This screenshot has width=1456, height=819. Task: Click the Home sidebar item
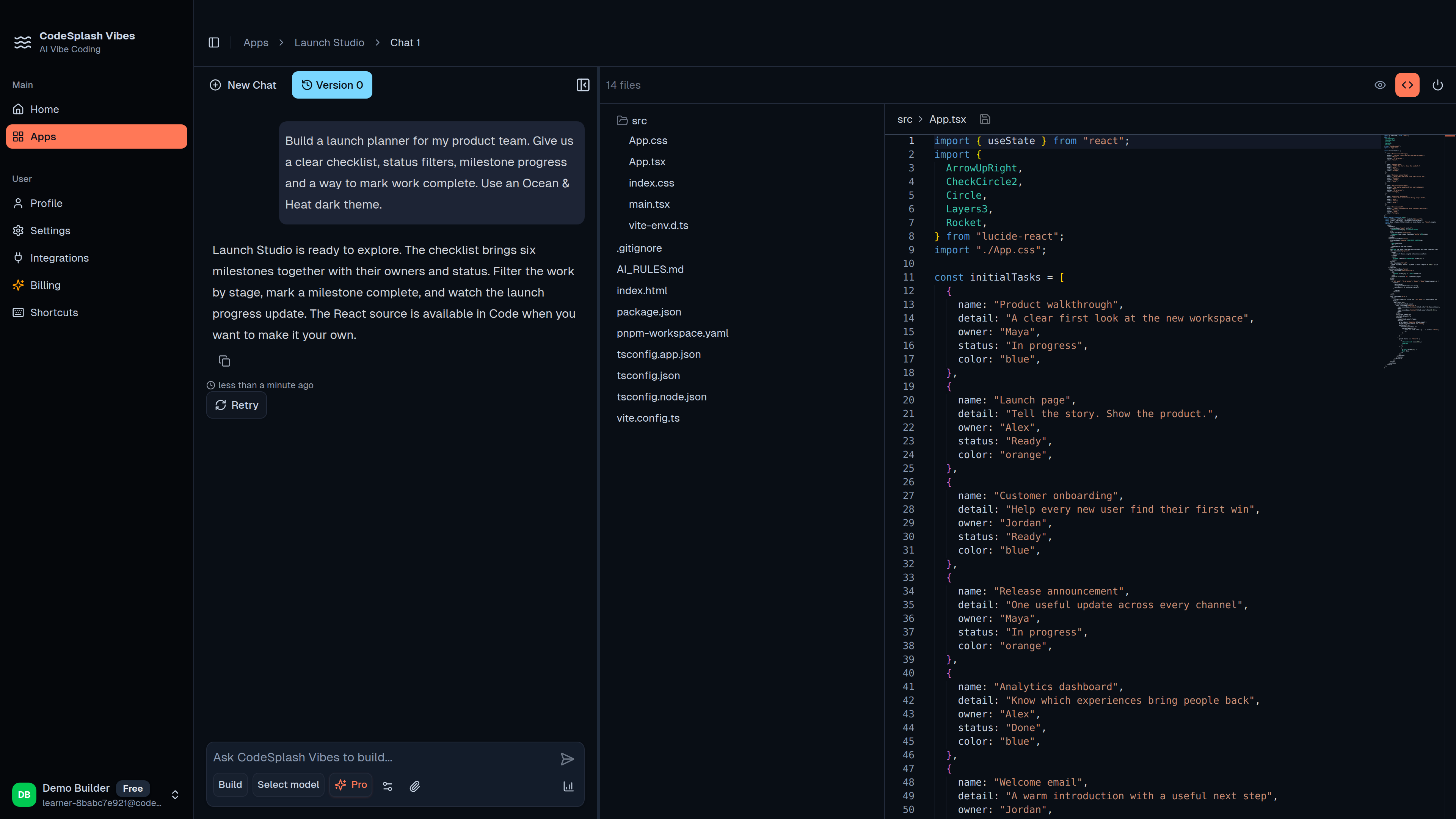(x=97, y=109)
